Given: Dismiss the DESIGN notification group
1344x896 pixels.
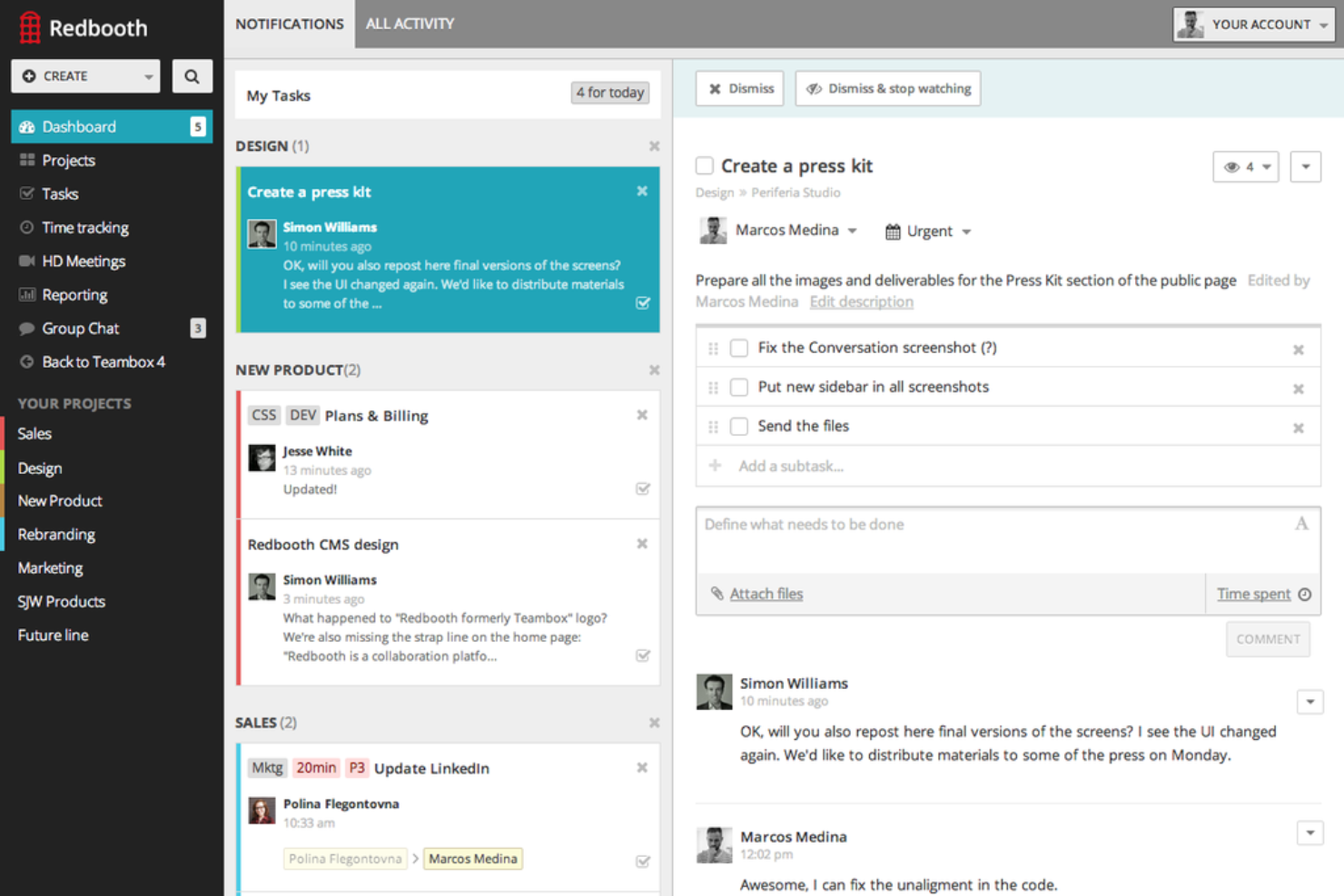Looking at the screenshot, I should tap(654, 146).
